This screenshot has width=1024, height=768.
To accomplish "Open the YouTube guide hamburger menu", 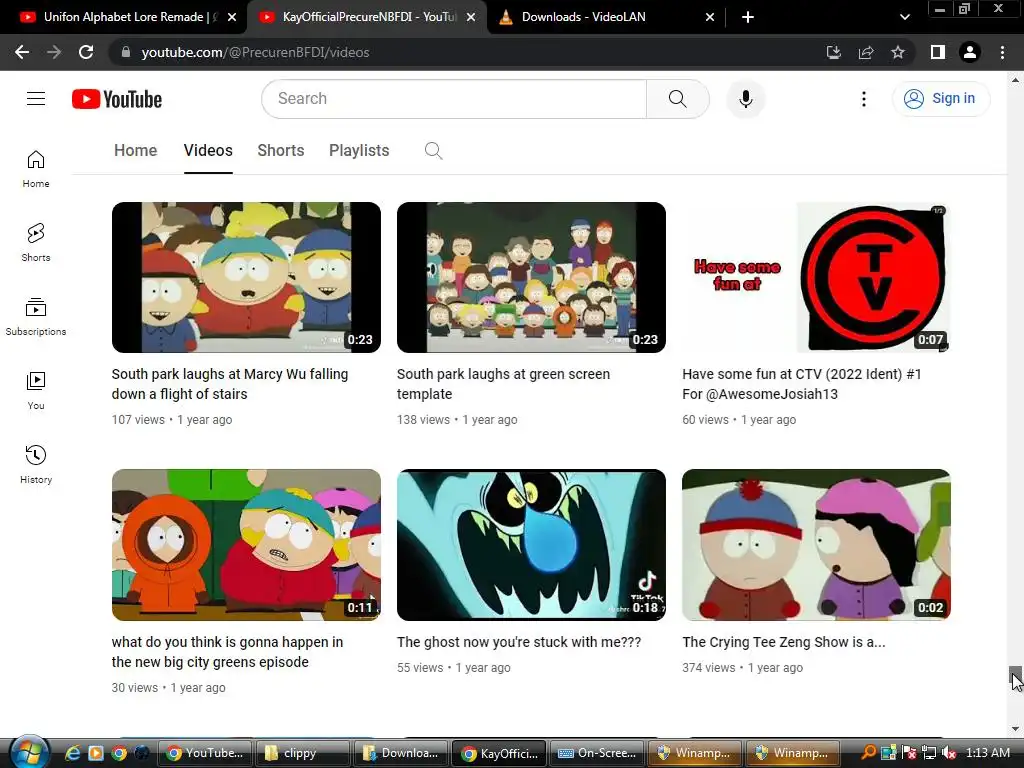I will [x=36, y=99].
